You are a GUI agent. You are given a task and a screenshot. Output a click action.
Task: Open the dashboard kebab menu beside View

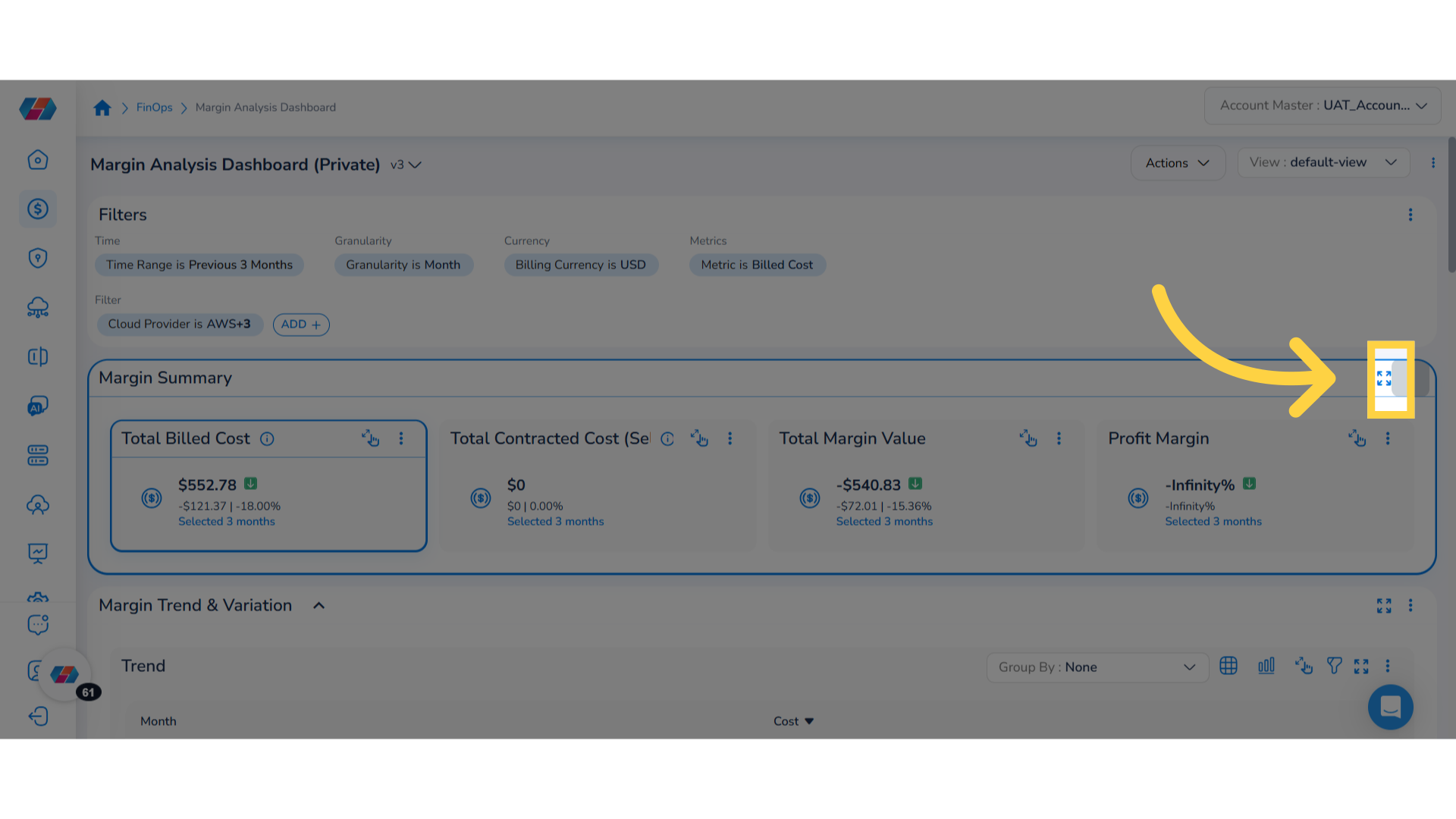click(x=1433, y=163)
